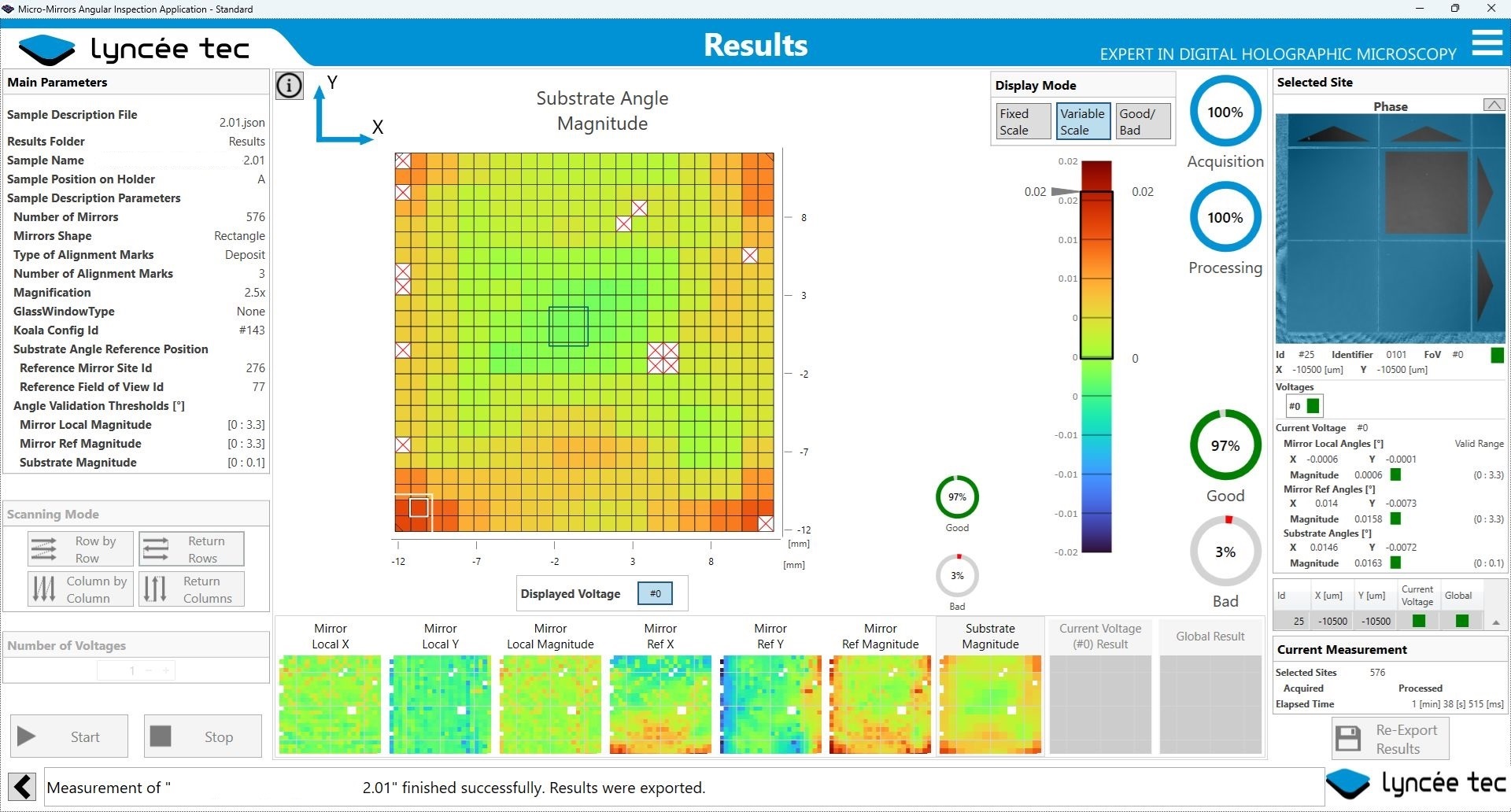1511x812 pixels.
Task: Click the back arrow in status bar
Action: [x=23, y=786]
